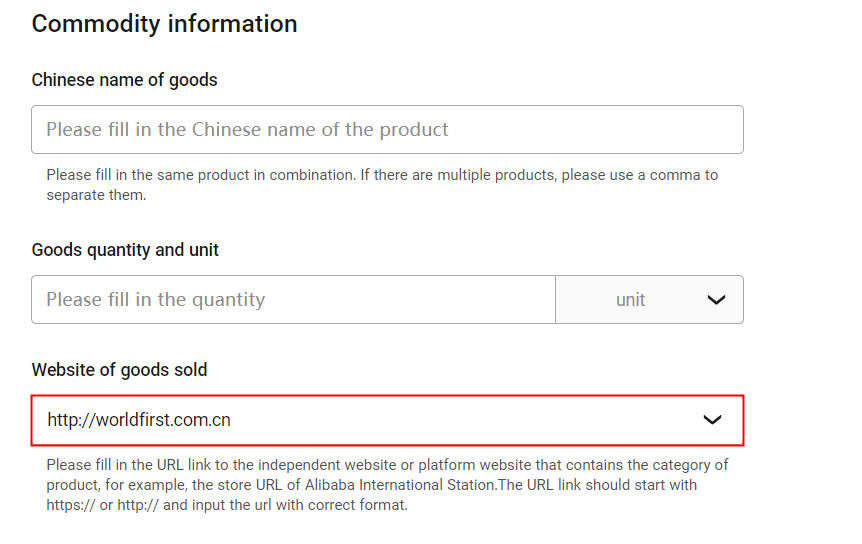Click the 'separate them.' hint line
862x544 pixels.
96,195
